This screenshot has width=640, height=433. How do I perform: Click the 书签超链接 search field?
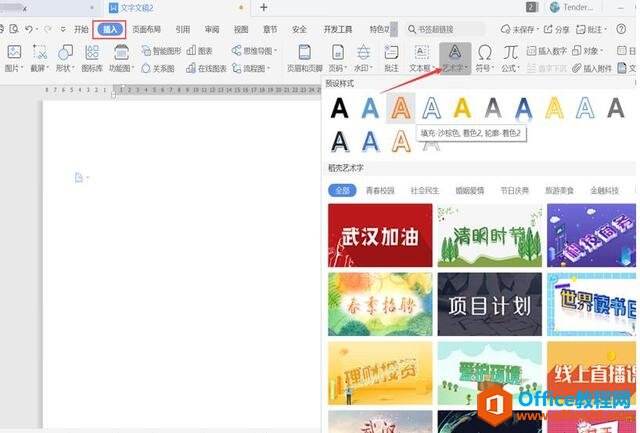click(x=446, y=29)
